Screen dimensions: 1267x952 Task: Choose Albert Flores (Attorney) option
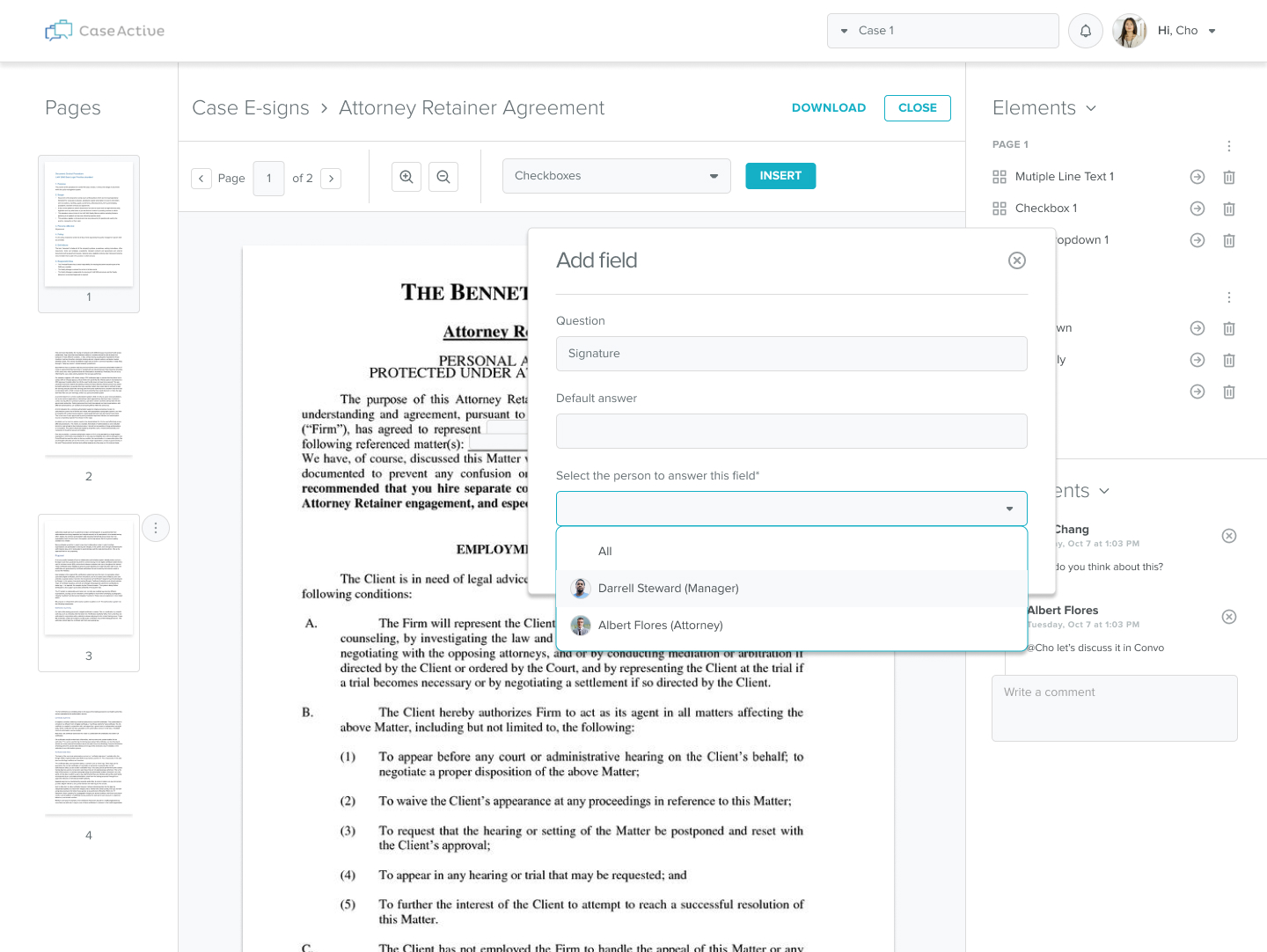[x=660, y=626]
